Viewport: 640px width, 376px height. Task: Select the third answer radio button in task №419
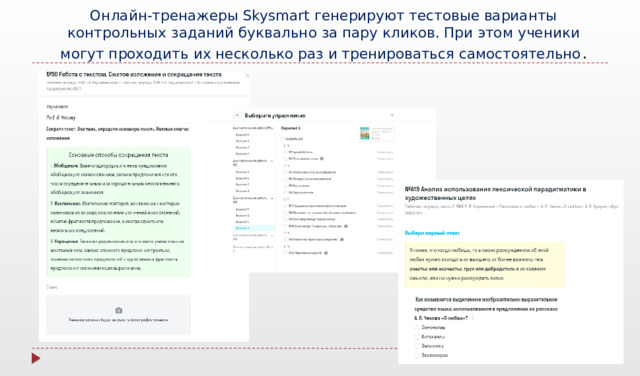(417, 346)
